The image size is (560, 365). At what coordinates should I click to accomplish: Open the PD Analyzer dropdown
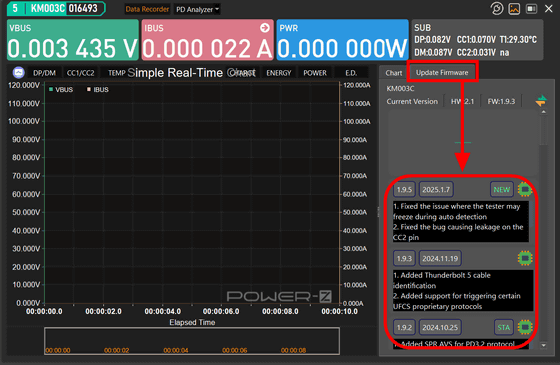(x=197, y=9)
